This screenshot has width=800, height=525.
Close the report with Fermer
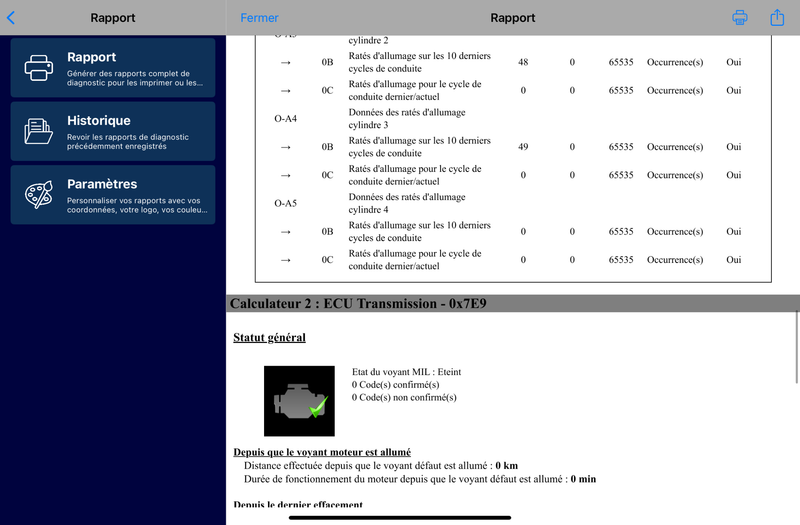260,18
